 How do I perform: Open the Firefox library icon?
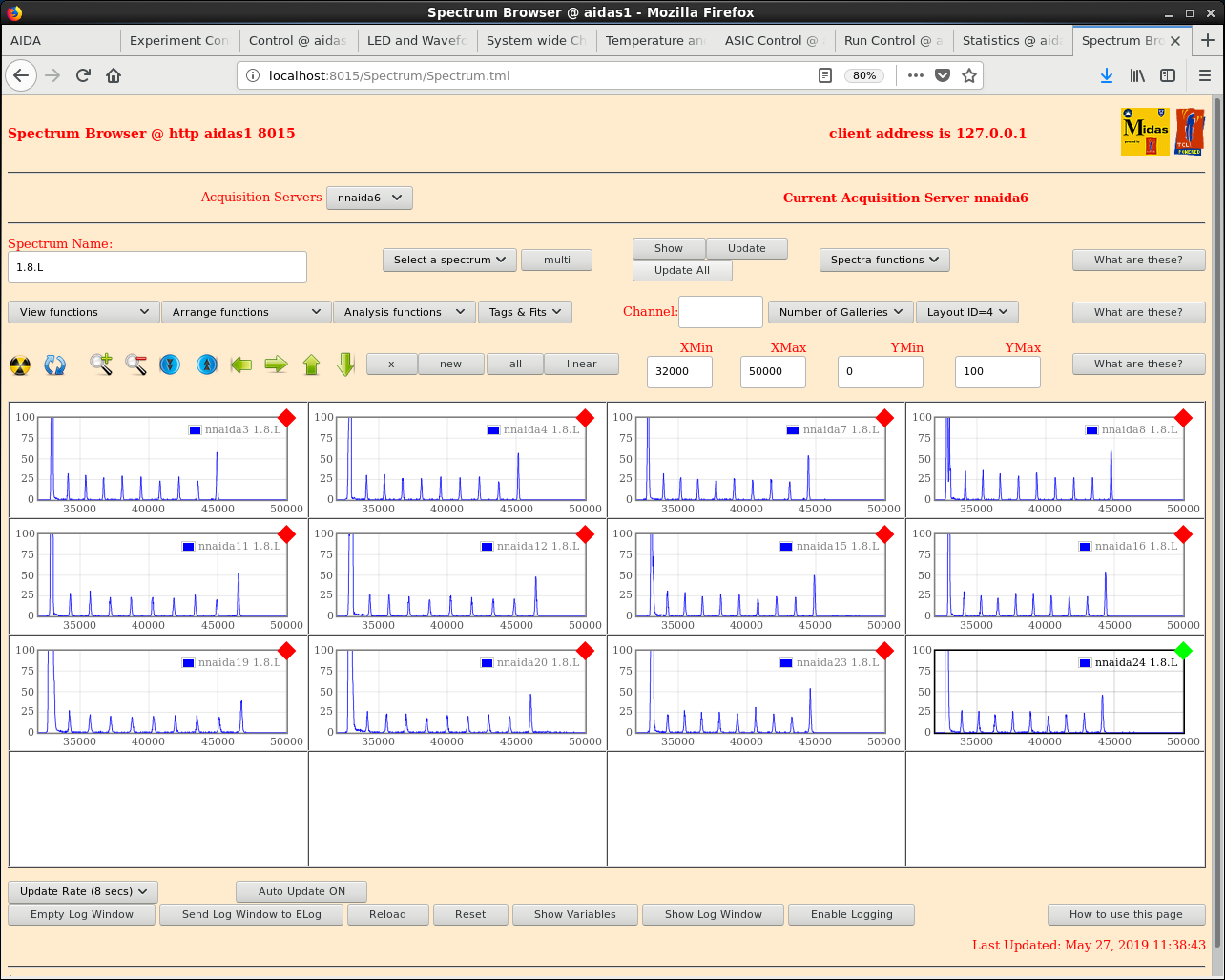tap(1137, 75)
